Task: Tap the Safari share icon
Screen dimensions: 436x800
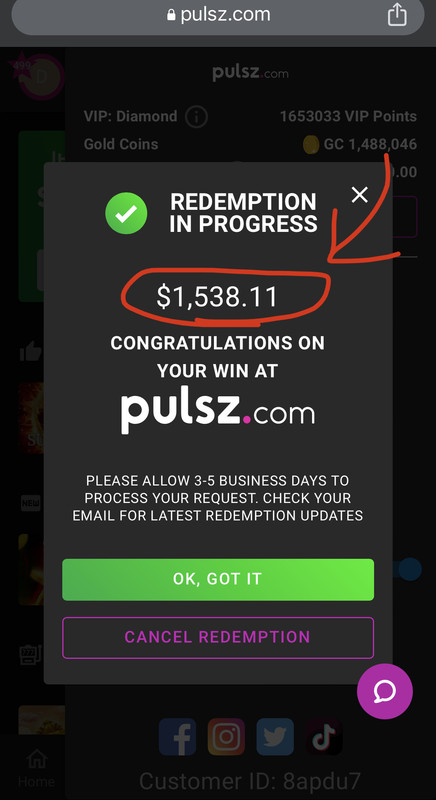Action: (x=397, y=14)
